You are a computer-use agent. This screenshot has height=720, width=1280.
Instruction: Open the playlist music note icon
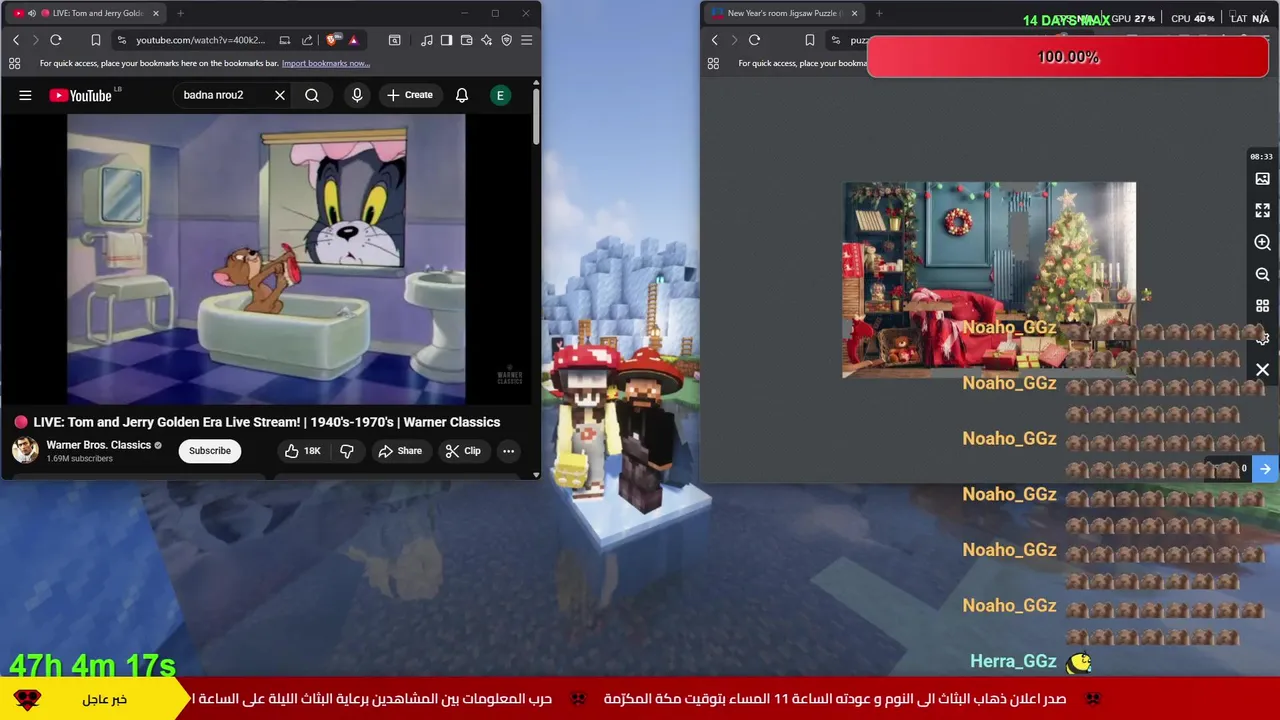pyautogui.click(x=427, y=40)
